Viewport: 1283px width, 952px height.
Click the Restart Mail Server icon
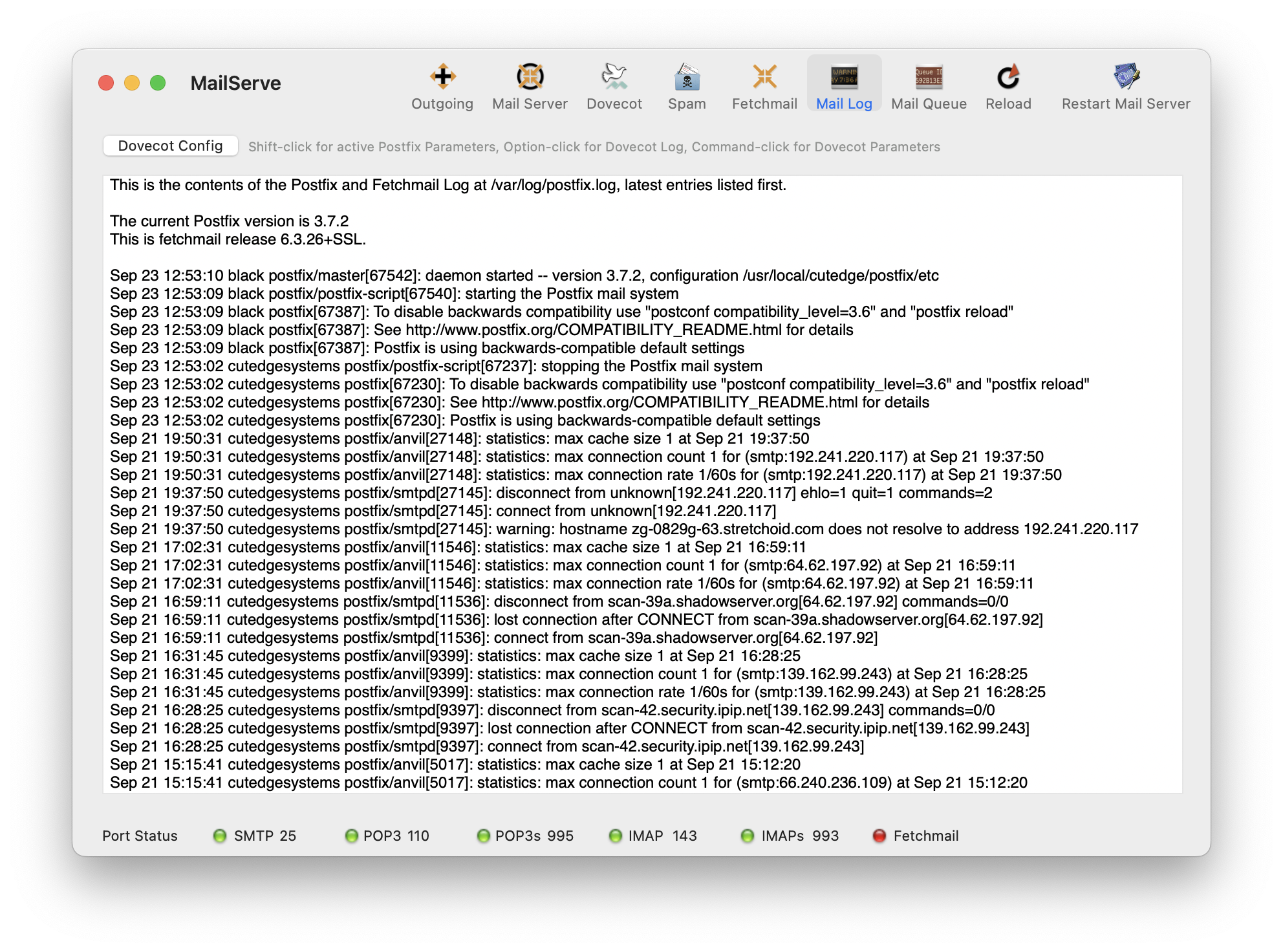click(1126, 78)
